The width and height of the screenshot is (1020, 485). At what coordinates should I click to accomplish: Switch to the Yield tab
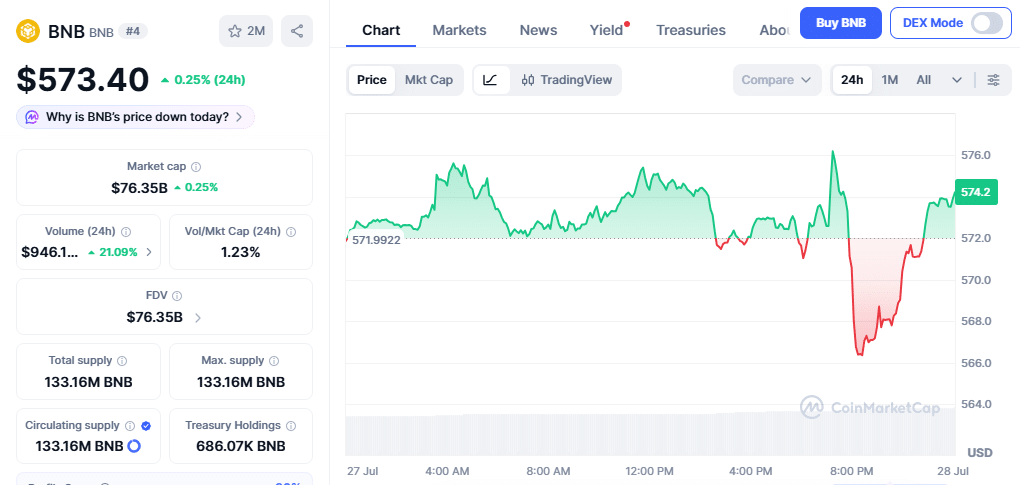pos(606,30)
